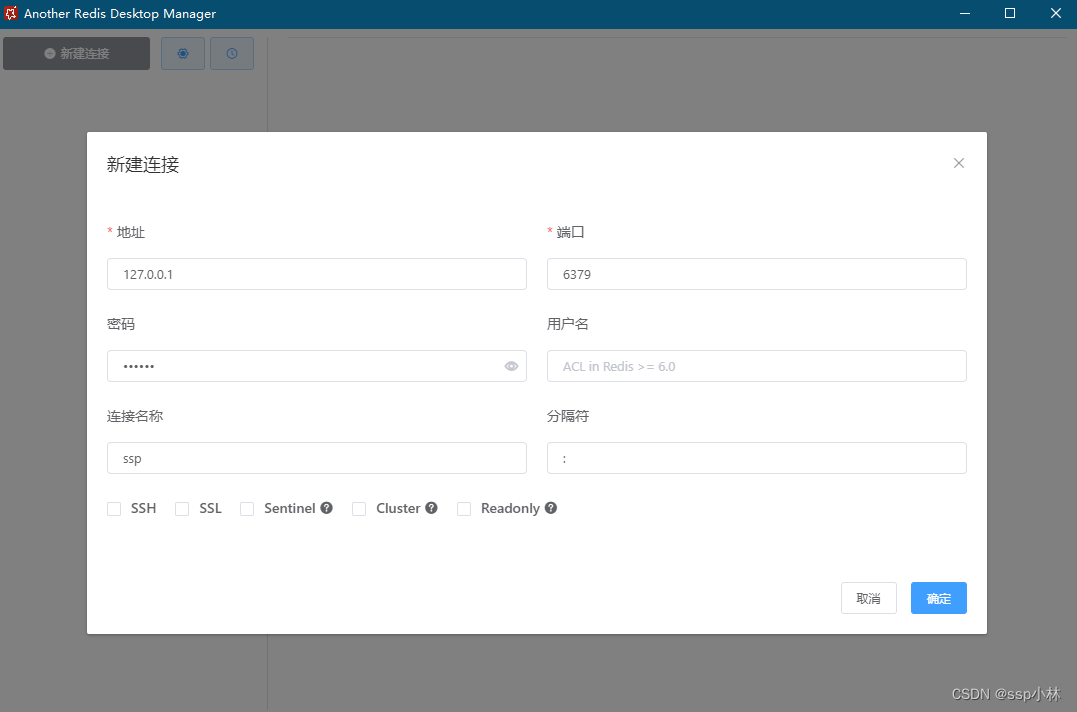Show the password using the eye icon
Image resolution: width=1077 pixels, height=712 pixels.
click(x=511, y=366)
